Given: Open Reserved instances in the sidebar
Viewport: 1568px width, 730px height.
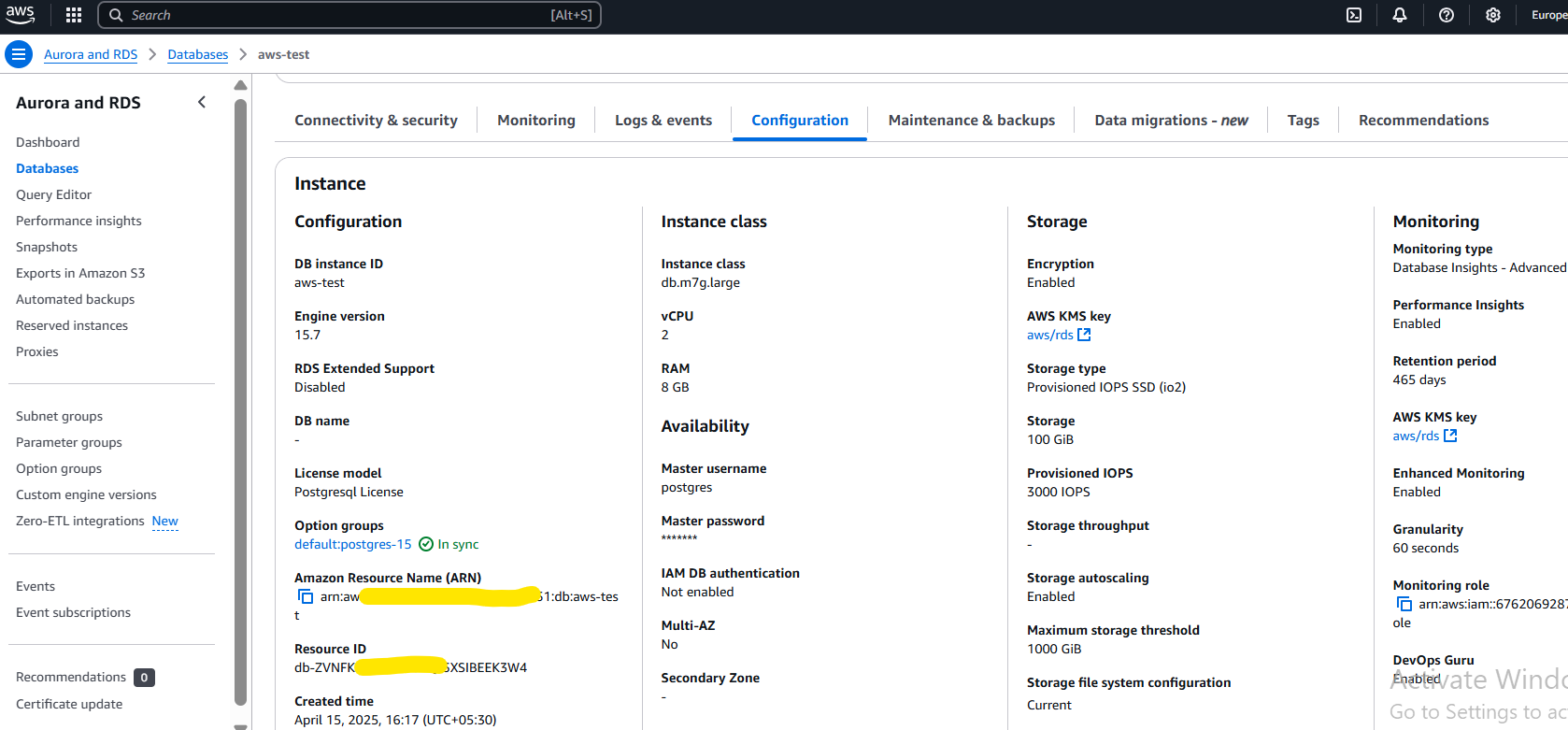Looking at the screenshot, I should pos(72,325).
